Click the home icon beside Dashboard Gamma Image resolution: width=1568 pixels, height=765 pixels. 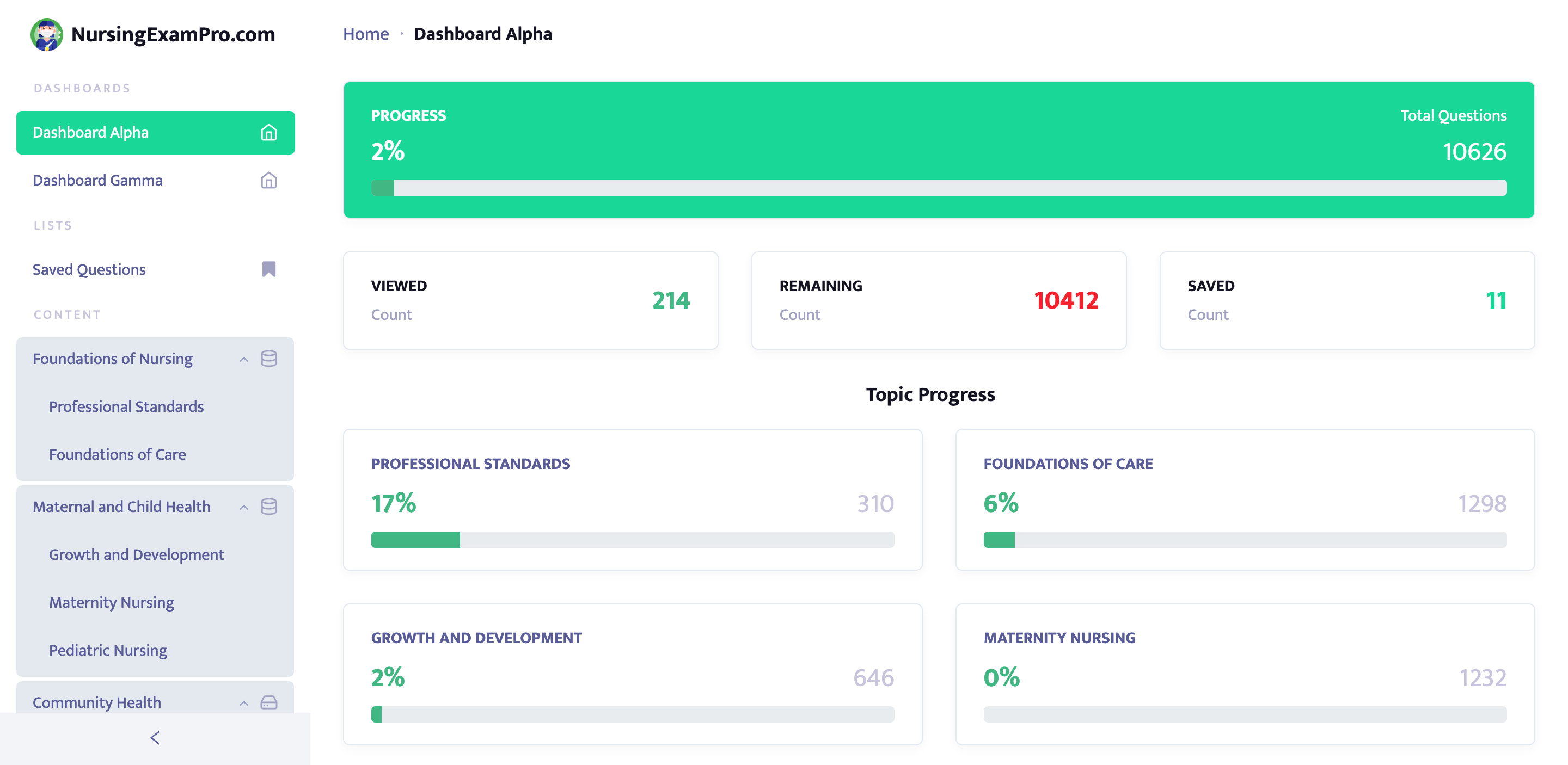point(268,181)
